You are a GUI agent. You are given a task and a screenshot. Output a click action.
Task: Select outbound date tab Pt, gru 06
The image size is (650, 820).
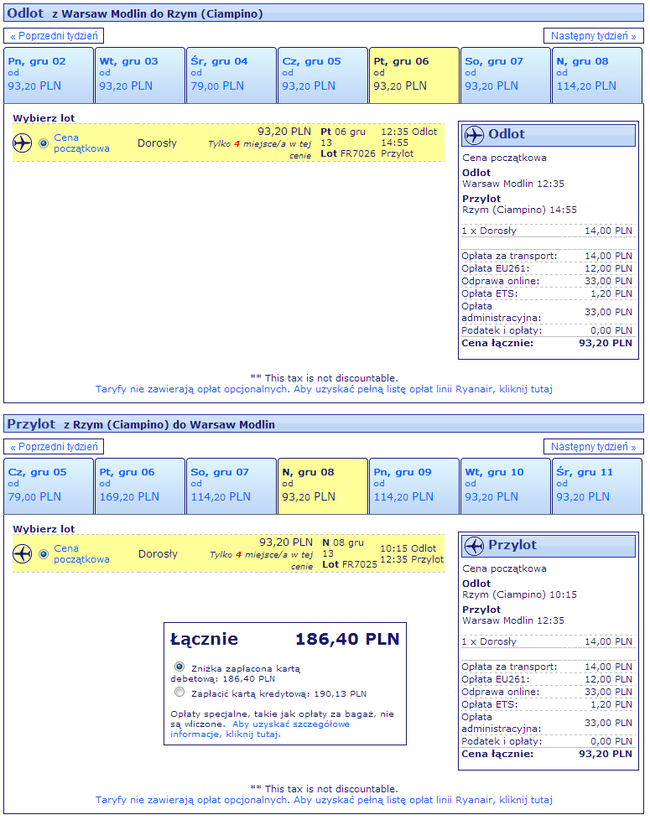414,75
